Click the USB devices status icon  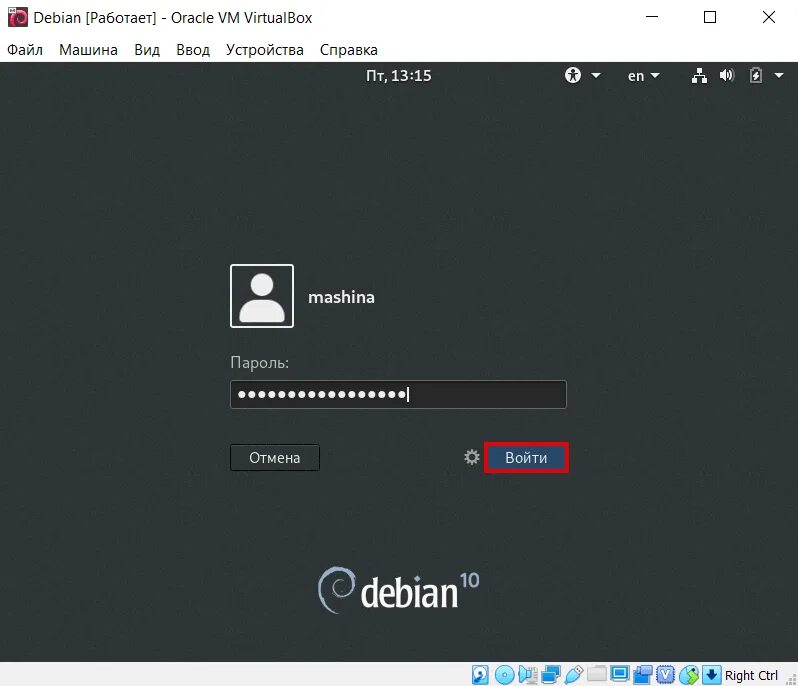click(574, 675)
